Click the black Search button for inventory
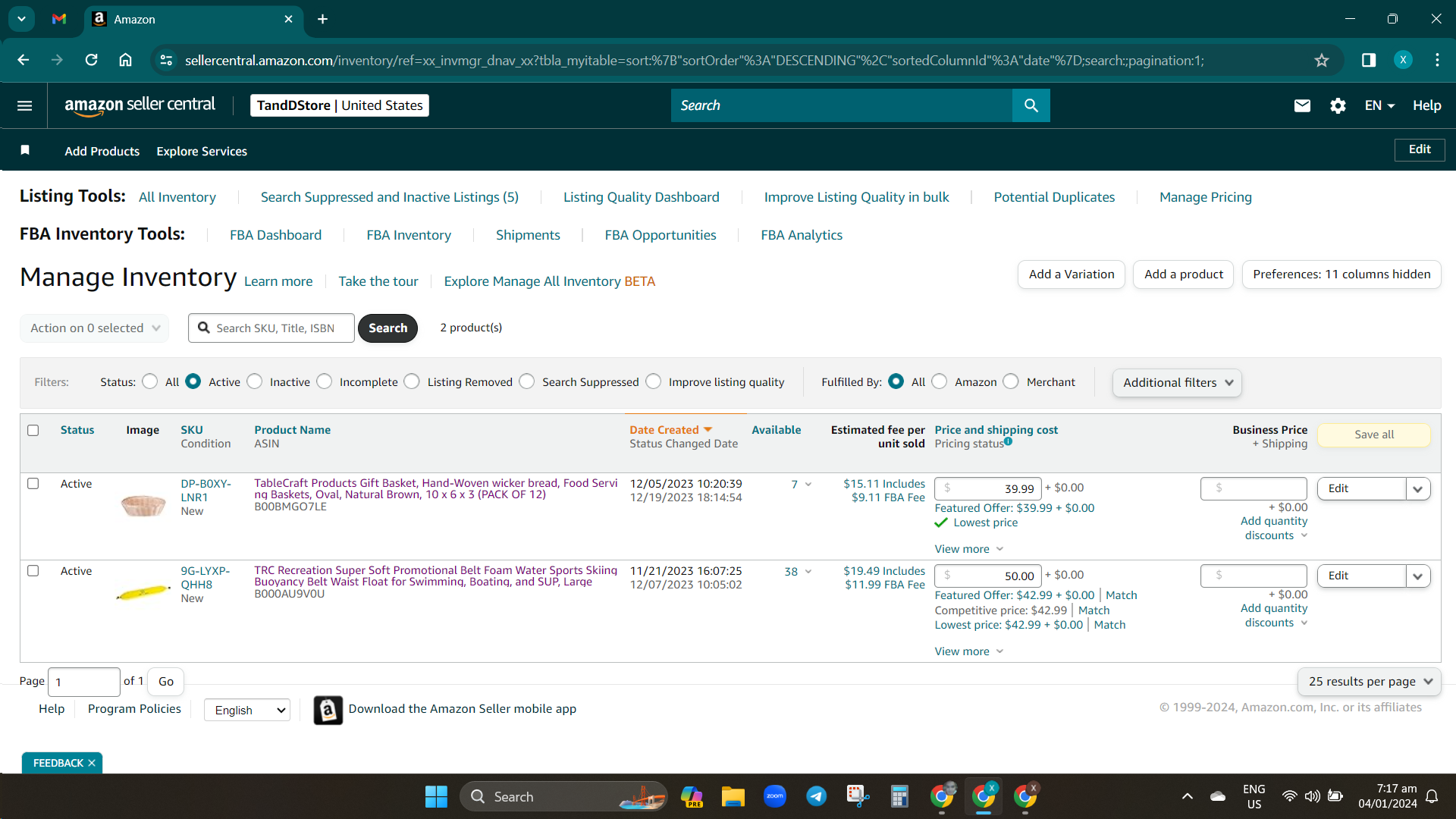 tap(388, 328)
